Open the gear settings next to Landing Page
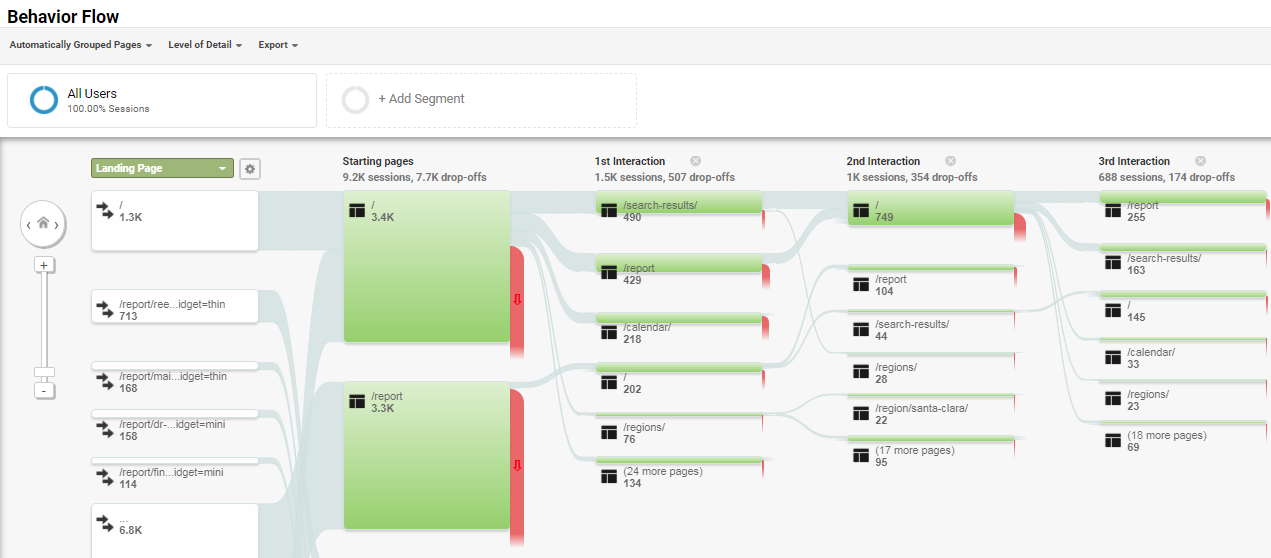The height and width of the screenshot is (558, 1271). 250,169
